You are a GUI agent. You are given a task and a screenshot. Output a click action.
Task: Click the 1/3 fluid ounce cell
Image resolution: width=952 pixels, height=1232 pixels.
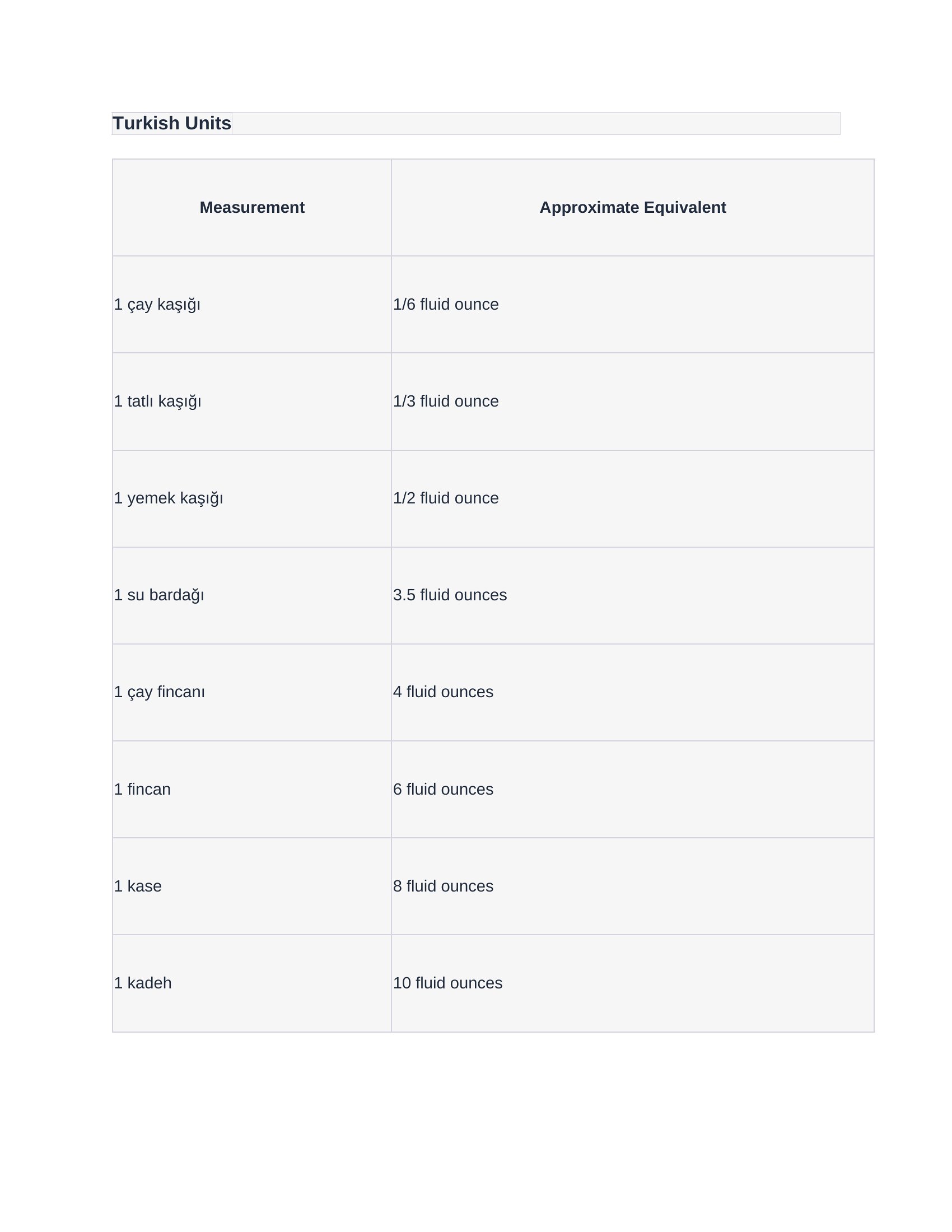(x=633, y=402)
